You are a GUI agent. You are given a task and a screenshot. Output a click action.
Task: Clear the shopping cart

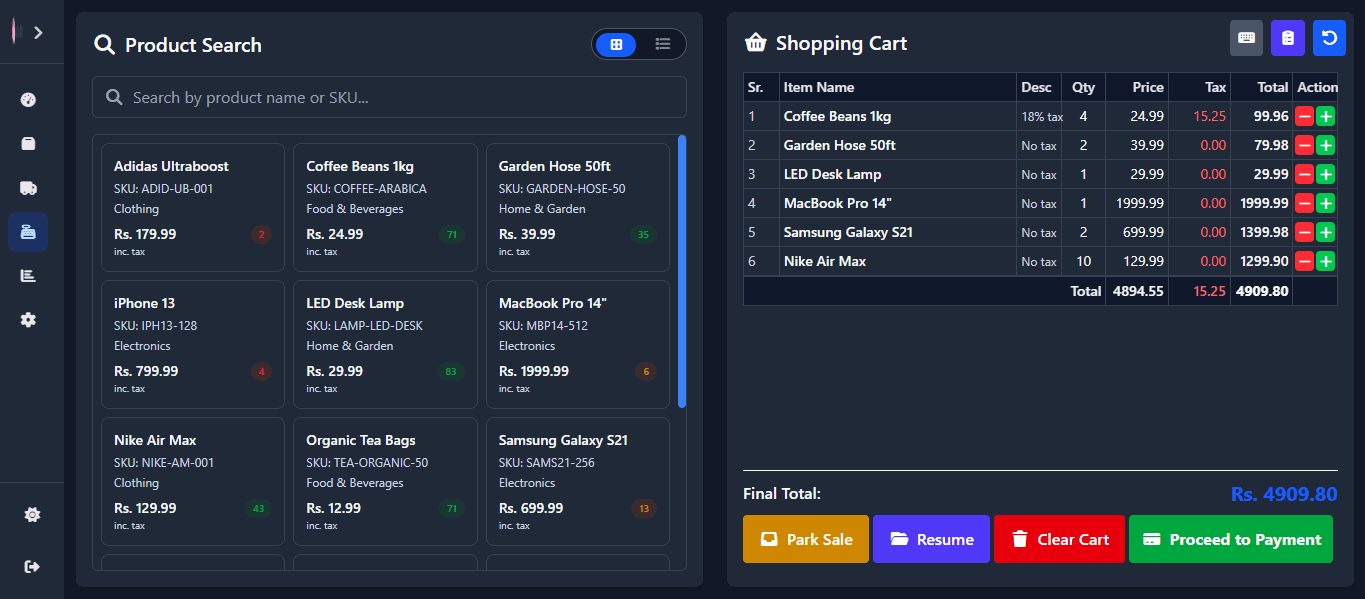click(1059, 538)
